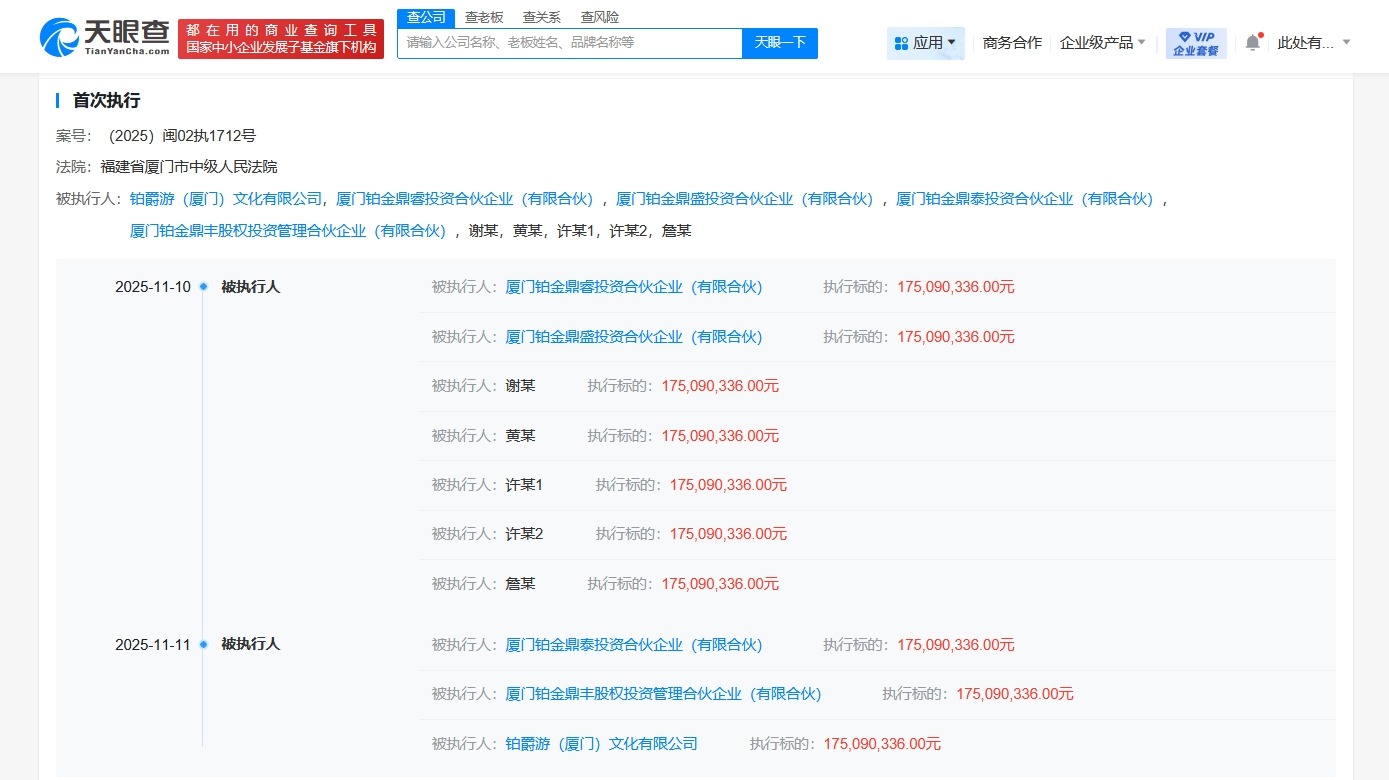Select the timeline dot beside 2025-11-10
Image resolution: width=1389 pixels, height=780 pixels.
(x=203, y=286)
